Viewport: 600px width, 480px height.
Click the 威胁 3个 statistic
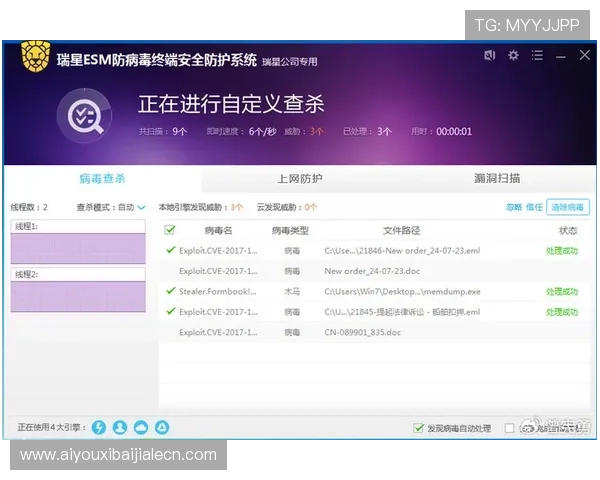(304, 132)
